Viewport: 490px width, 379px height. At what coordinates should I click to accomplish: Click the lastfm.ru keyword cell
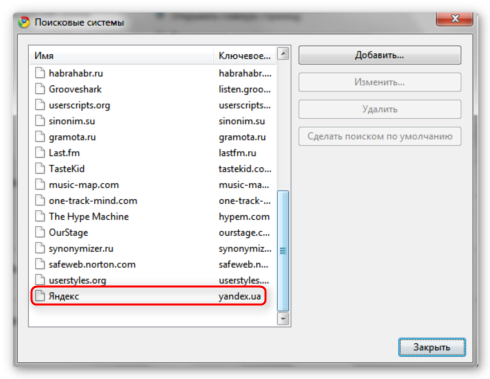(237, 153)
